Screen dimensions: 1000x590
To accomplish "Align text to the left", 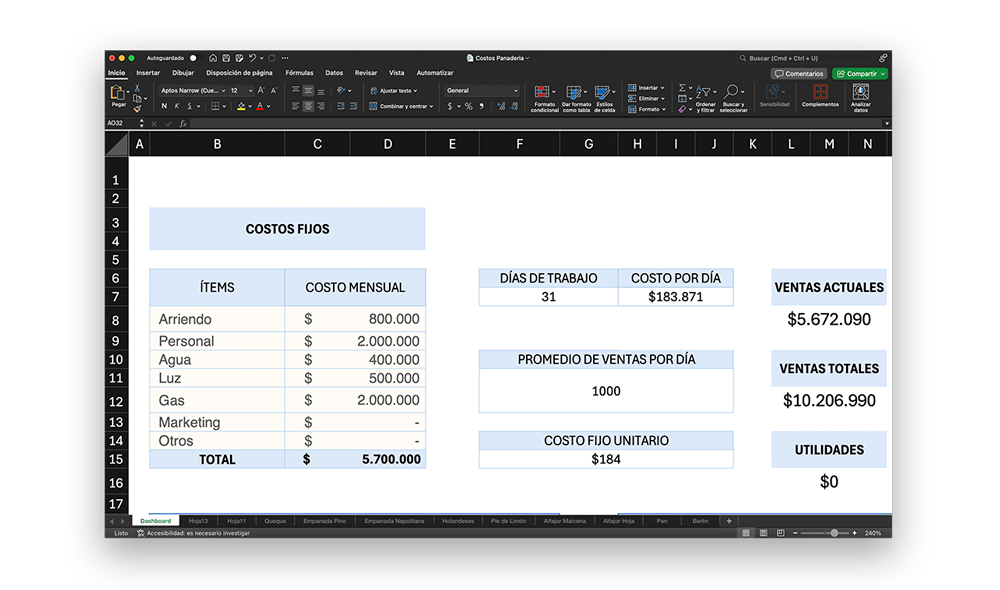I will [295, 107].
